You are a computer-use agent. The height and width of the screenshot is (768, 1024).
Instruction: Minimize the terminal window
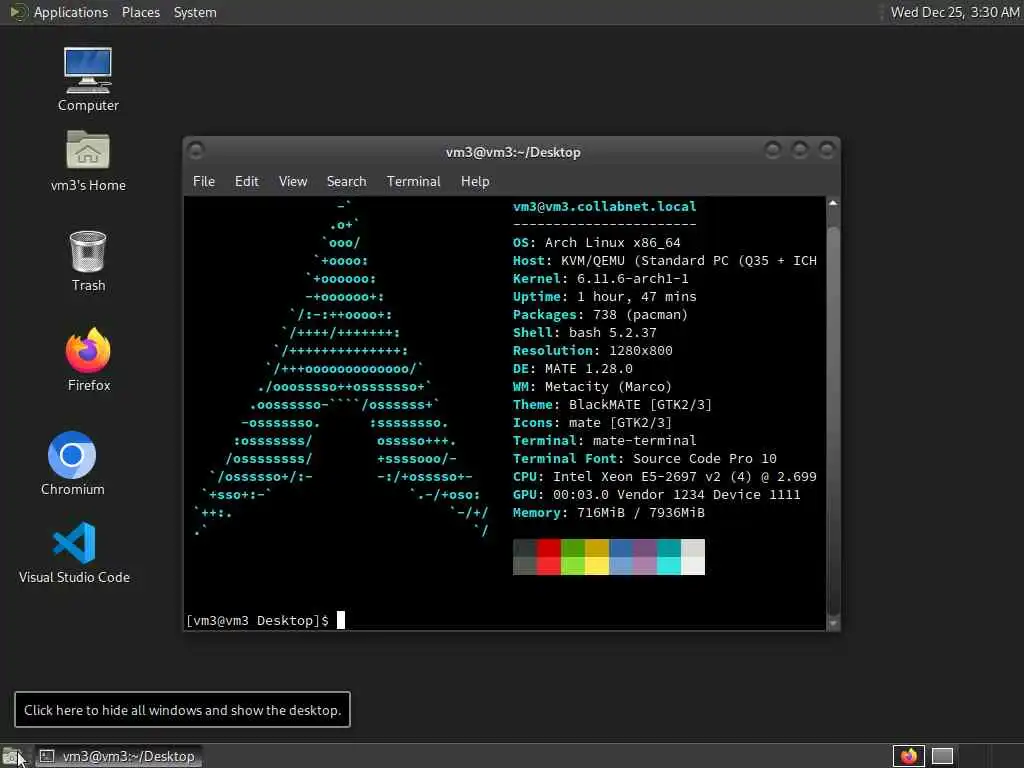773,151
